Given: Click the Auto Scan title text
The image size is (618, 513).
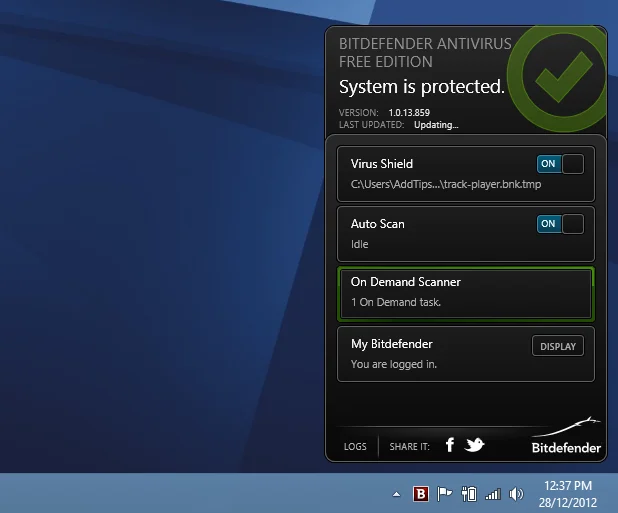Looking at the screenshot, I should click(378, 224).
